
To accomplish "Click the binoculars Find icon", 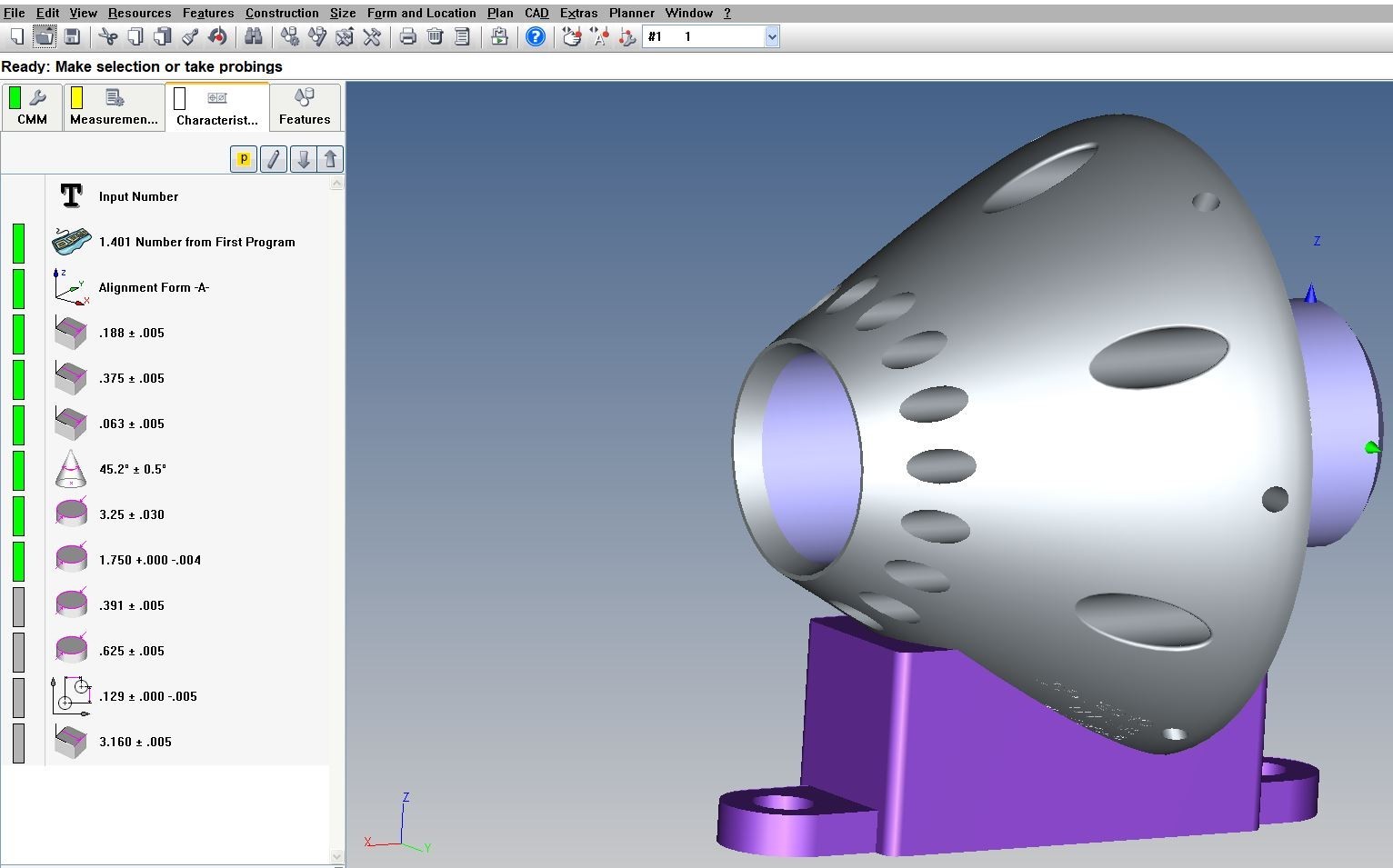I will click(254, 36).
